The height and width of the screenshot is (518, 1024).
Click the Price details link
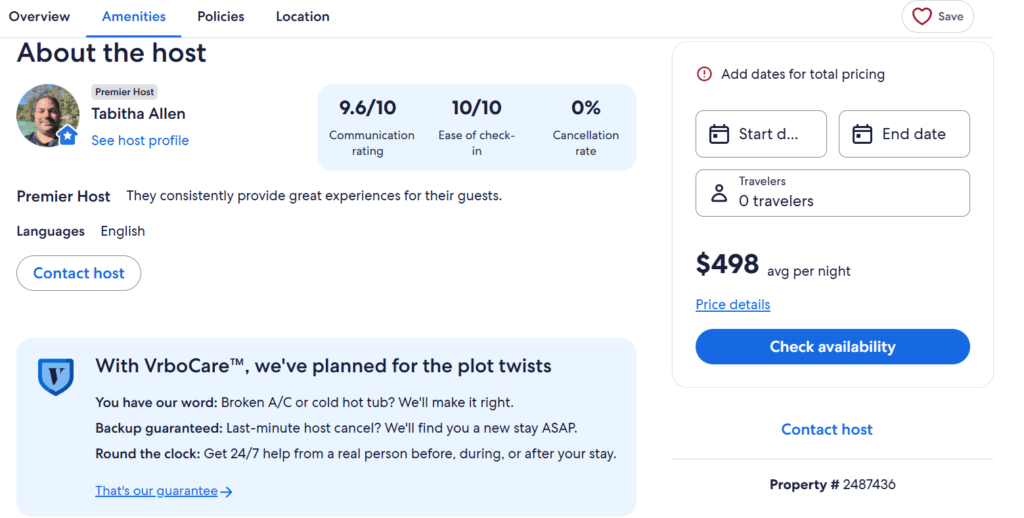pos(733,305)
